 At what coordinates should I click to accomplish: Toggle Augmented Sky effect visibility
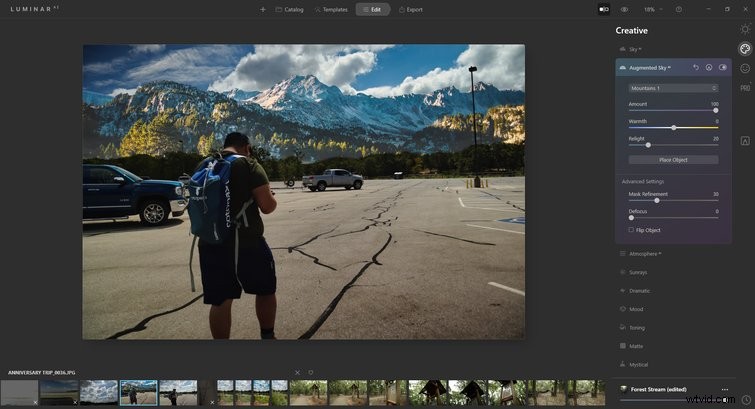[x=723, y=68]
